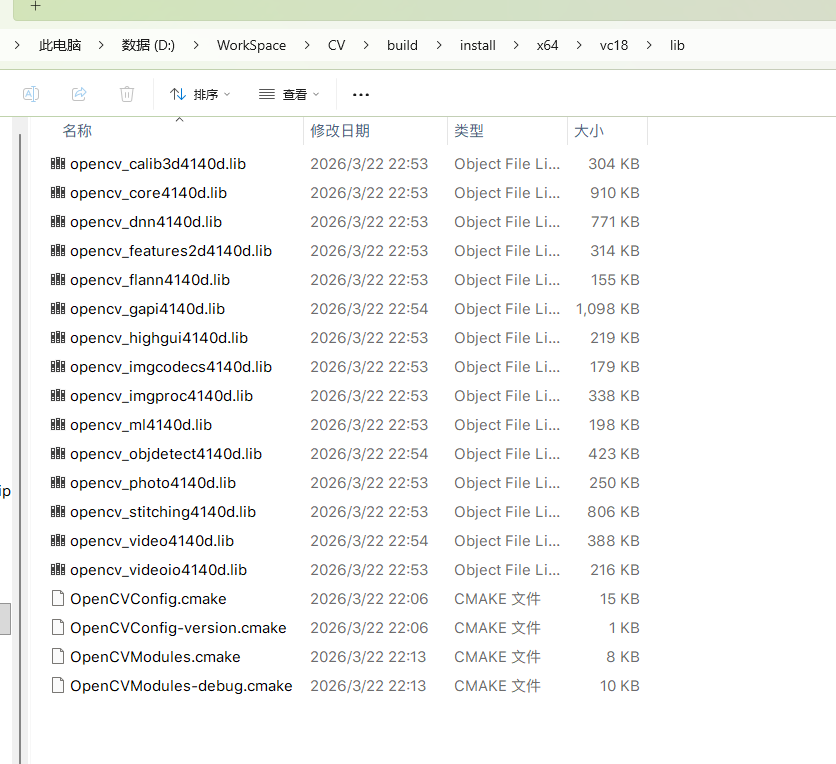Image resolution: width=836 pixels, height=764 pixels.
Task: Sort files by 大小 column header
Action: (x=588, y=131)
